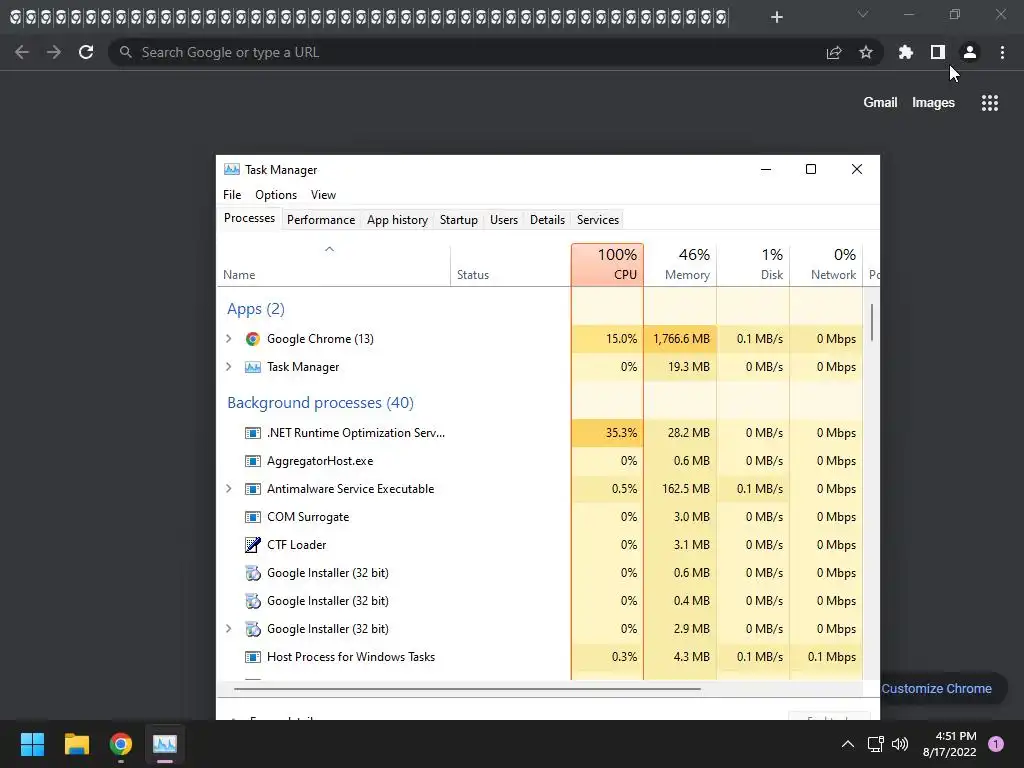Open Windows Start button on taskbar

click(32, 744)
